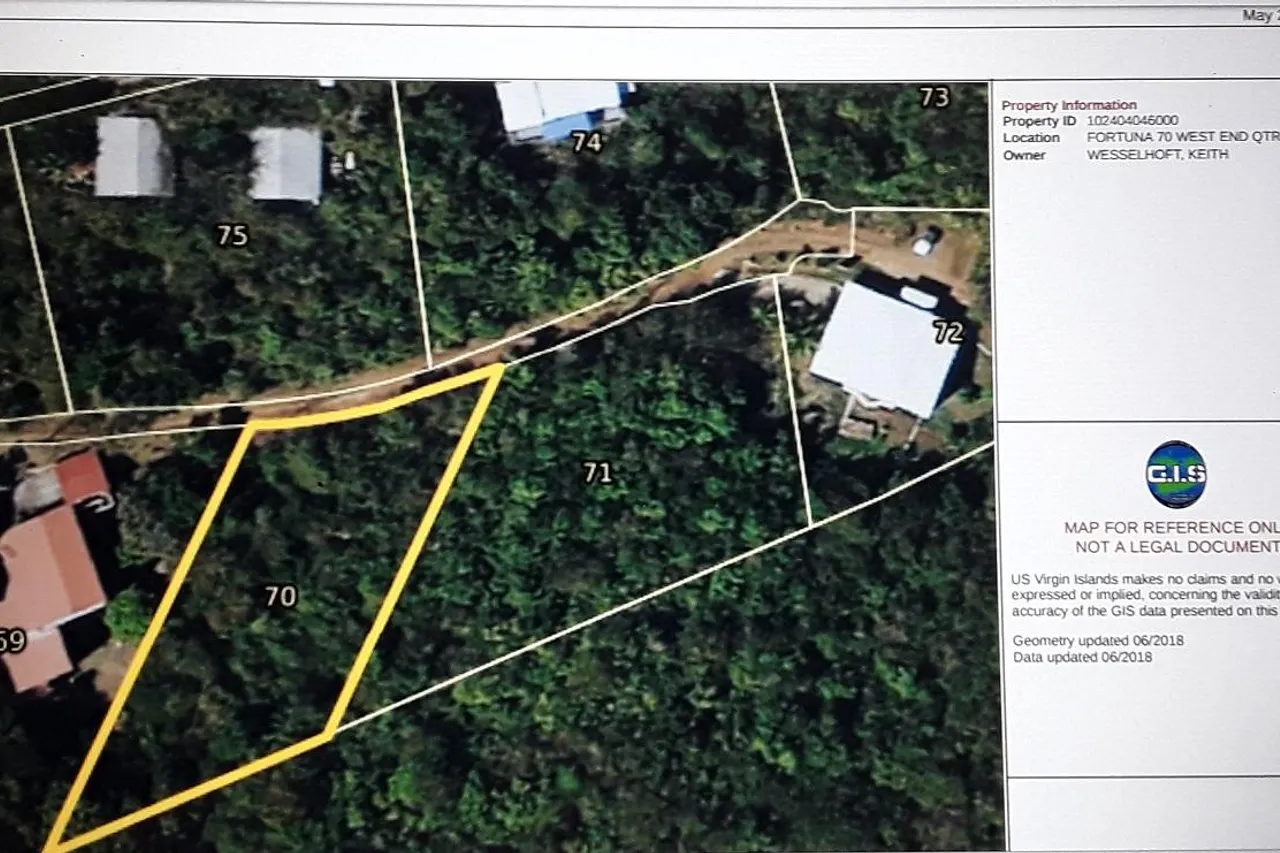Click the Property Information heading
1280x853 pixels.
[x=1068, y=105]
